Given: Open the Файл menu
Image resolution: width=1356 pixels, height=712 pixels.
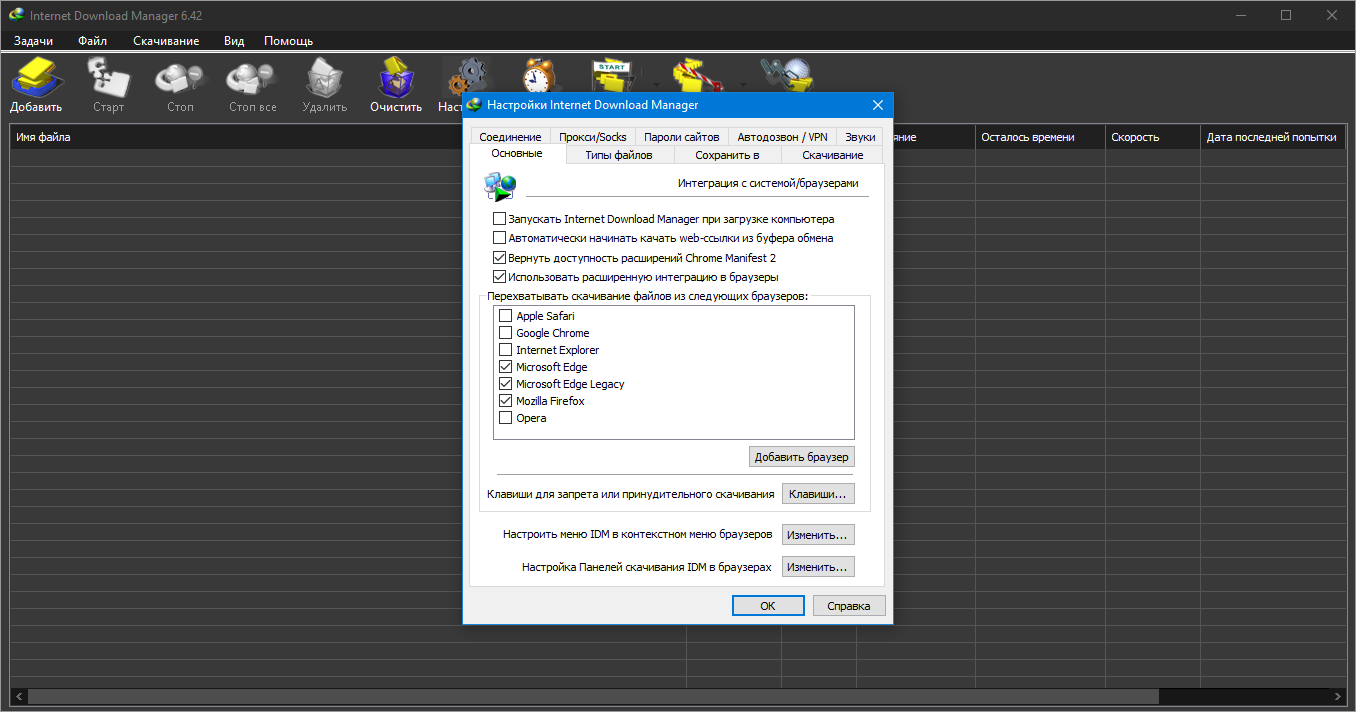Looking at the screenshot, I should tap(92, 41).
